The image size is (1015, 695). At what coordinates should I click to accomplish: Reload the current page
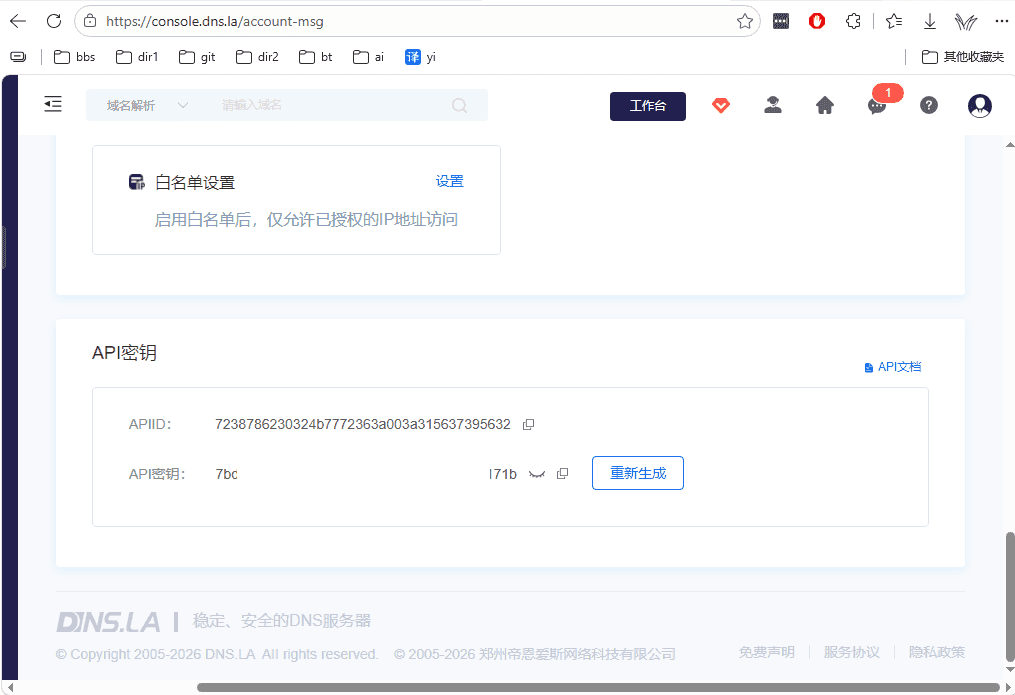54,21
